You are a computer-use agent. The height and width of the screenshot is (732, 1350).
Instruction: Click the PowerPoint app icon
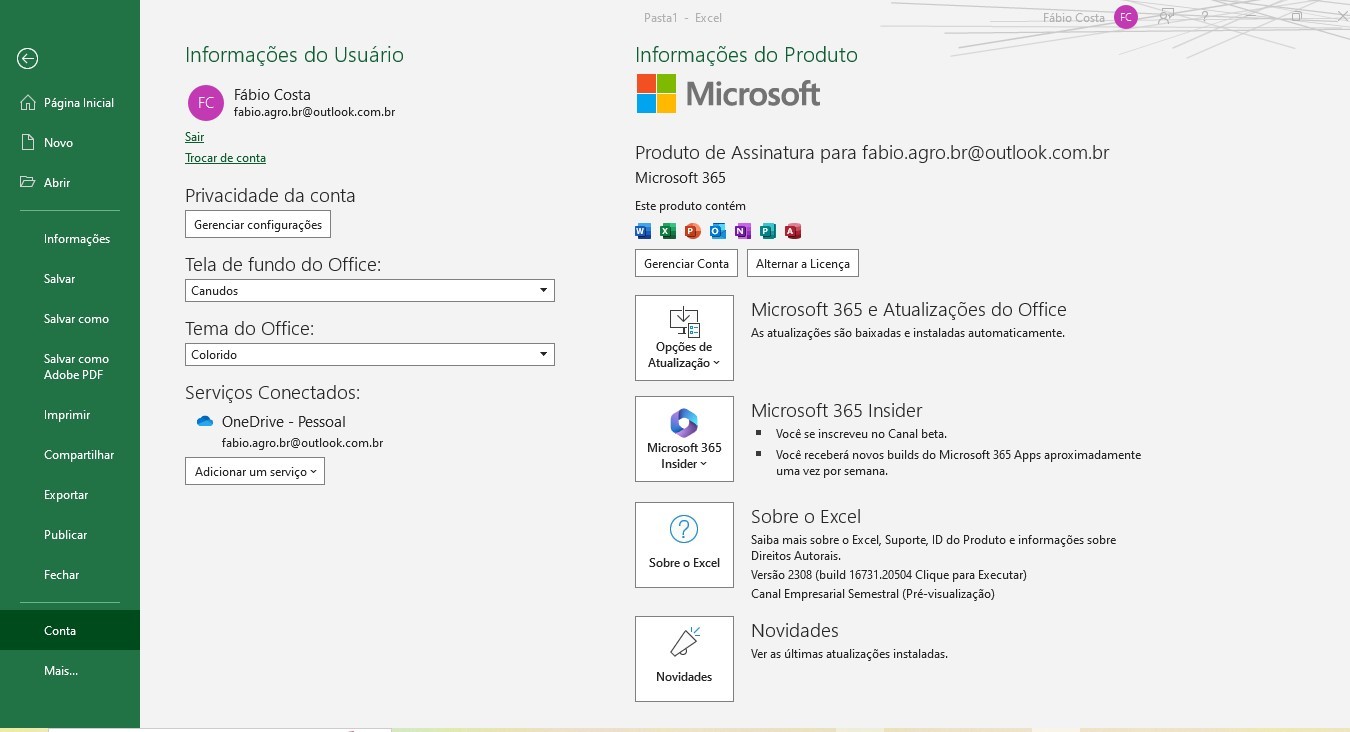pos(693,231)
